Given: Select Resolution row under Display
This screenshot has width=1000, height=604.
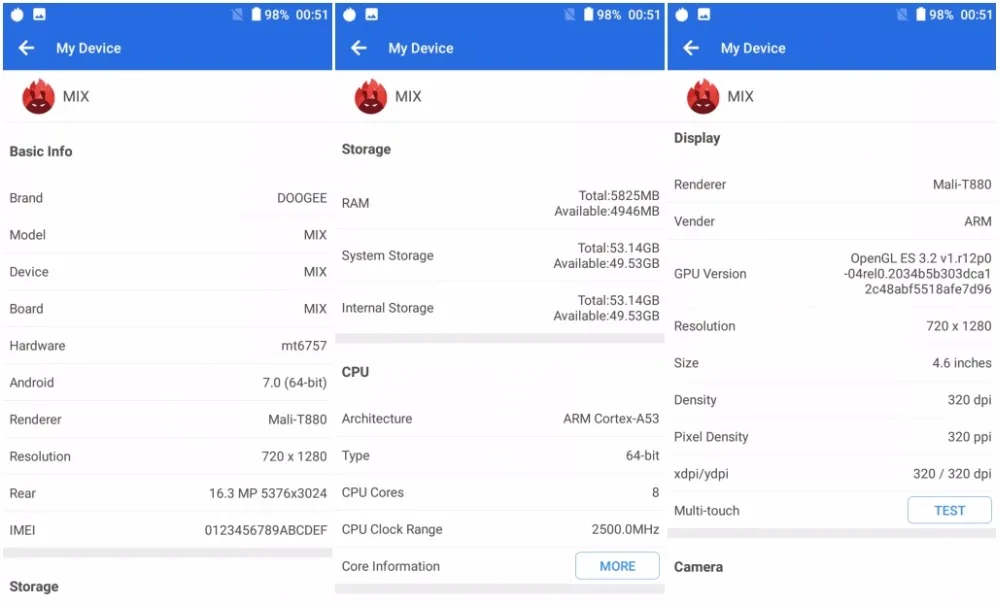Looking at the screenshot, I should (832, 326).
